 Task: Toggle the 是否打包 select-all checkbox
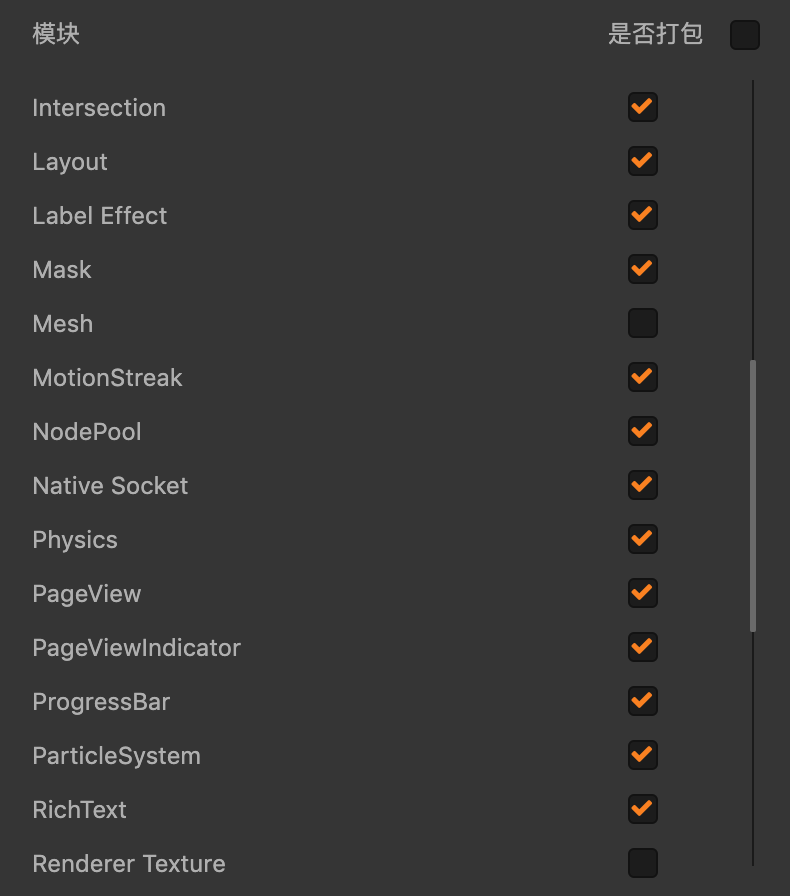744,35
